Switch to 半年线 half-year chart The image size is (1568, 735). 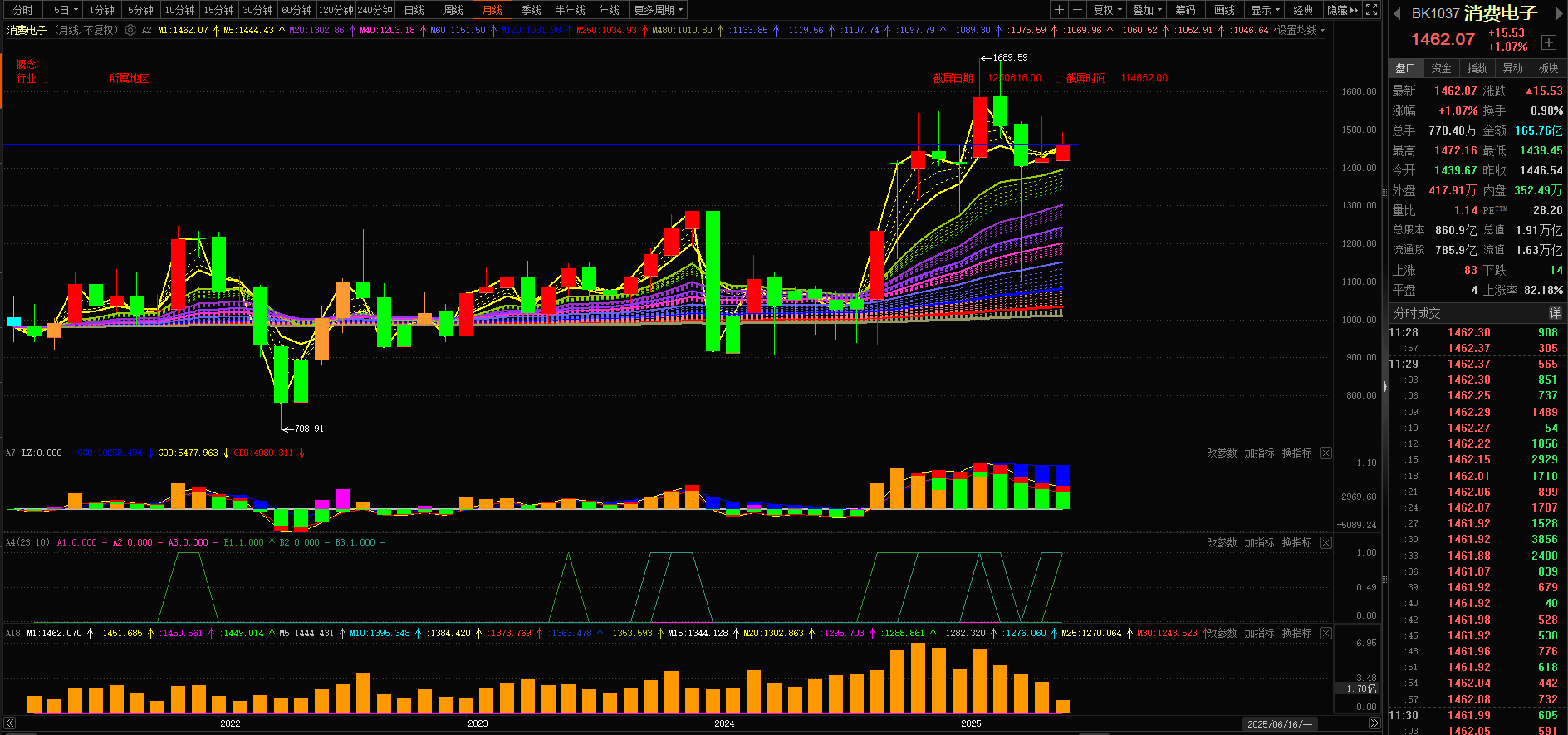[x=571, y=10]
